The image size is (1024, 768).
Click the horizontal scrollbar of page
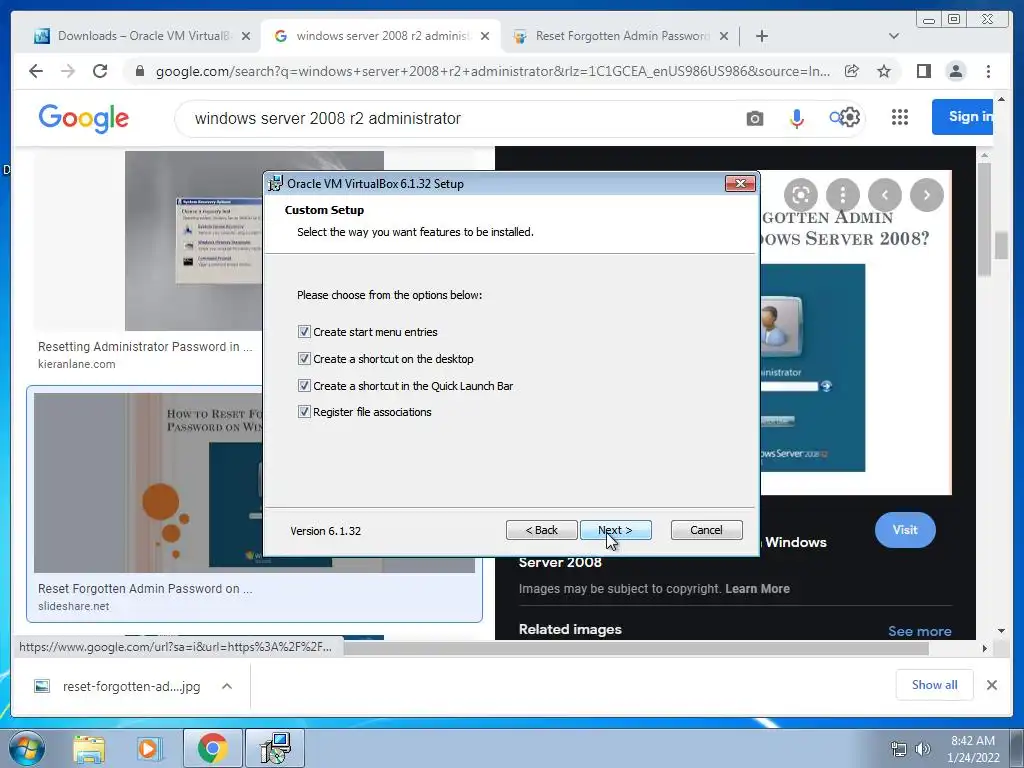point(636,648)
